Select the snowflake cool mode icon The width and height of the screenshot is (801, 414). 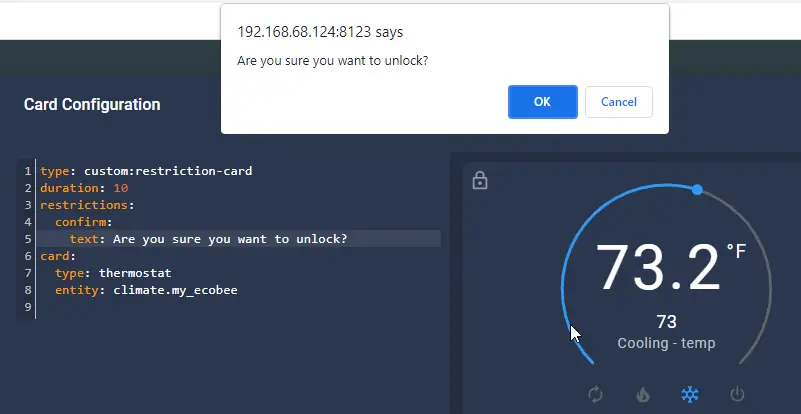pyautogui.click(x=690, y=394)
